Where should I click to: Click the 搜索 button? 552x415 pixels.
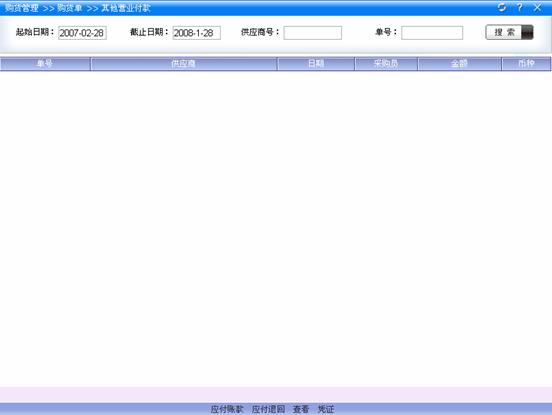(x=509, y=32)
